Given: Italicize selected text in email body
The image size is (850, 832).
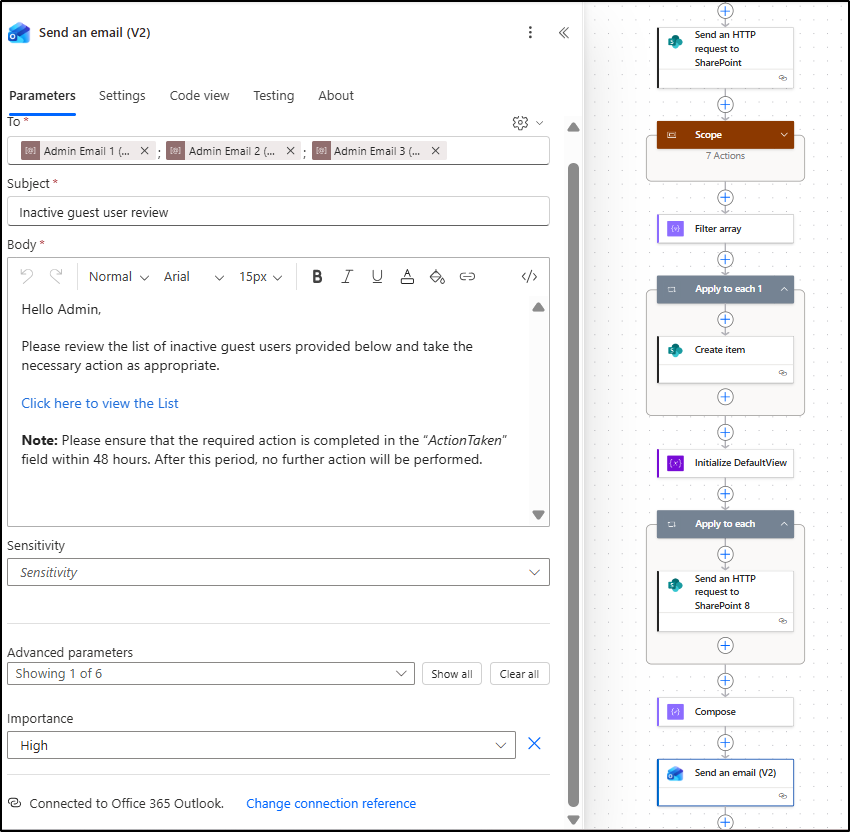Looking at the screenshot, I should (347, 276).
